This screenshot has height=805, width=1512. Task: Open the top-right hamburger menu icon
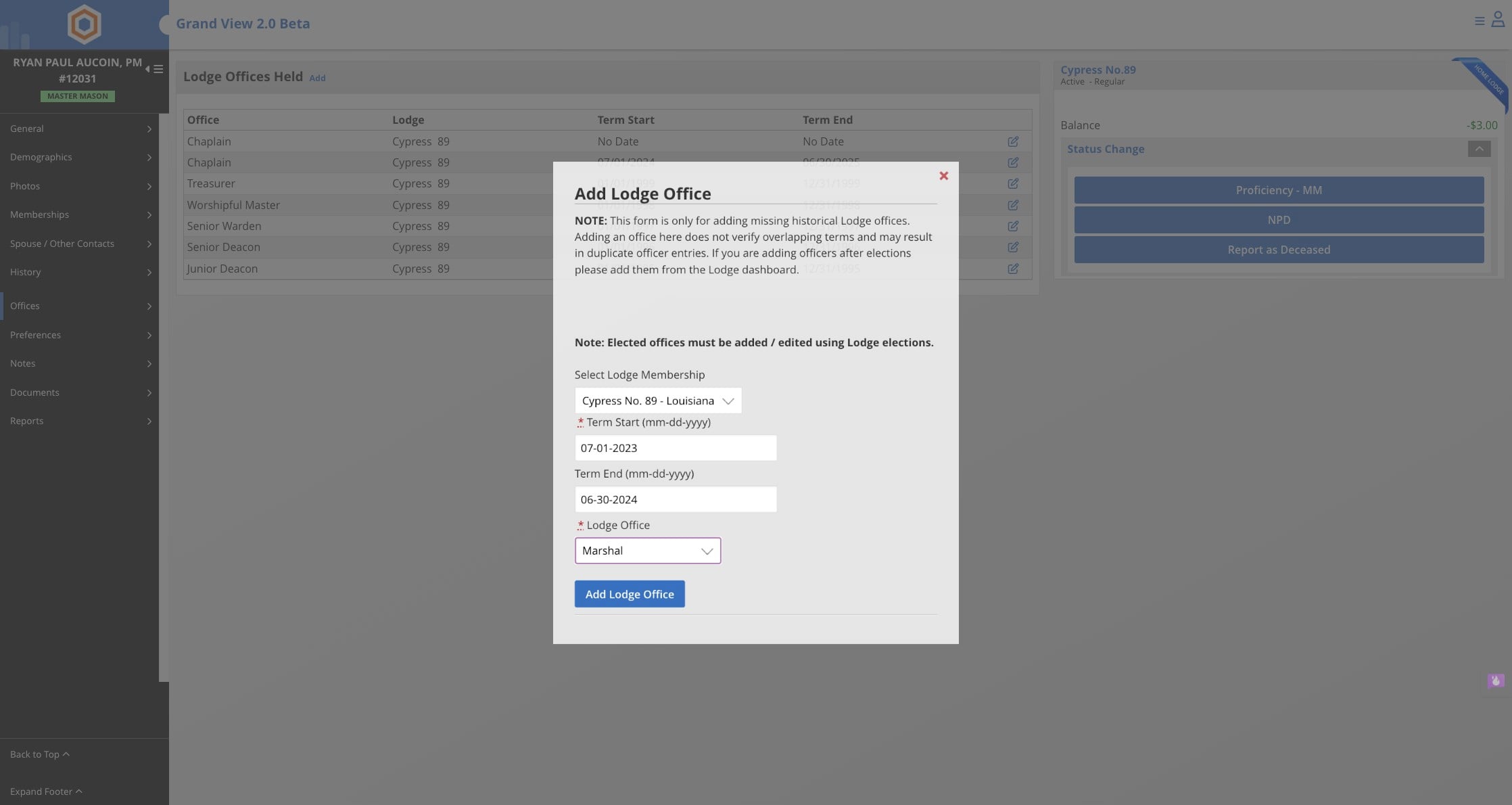(1480, 21)
